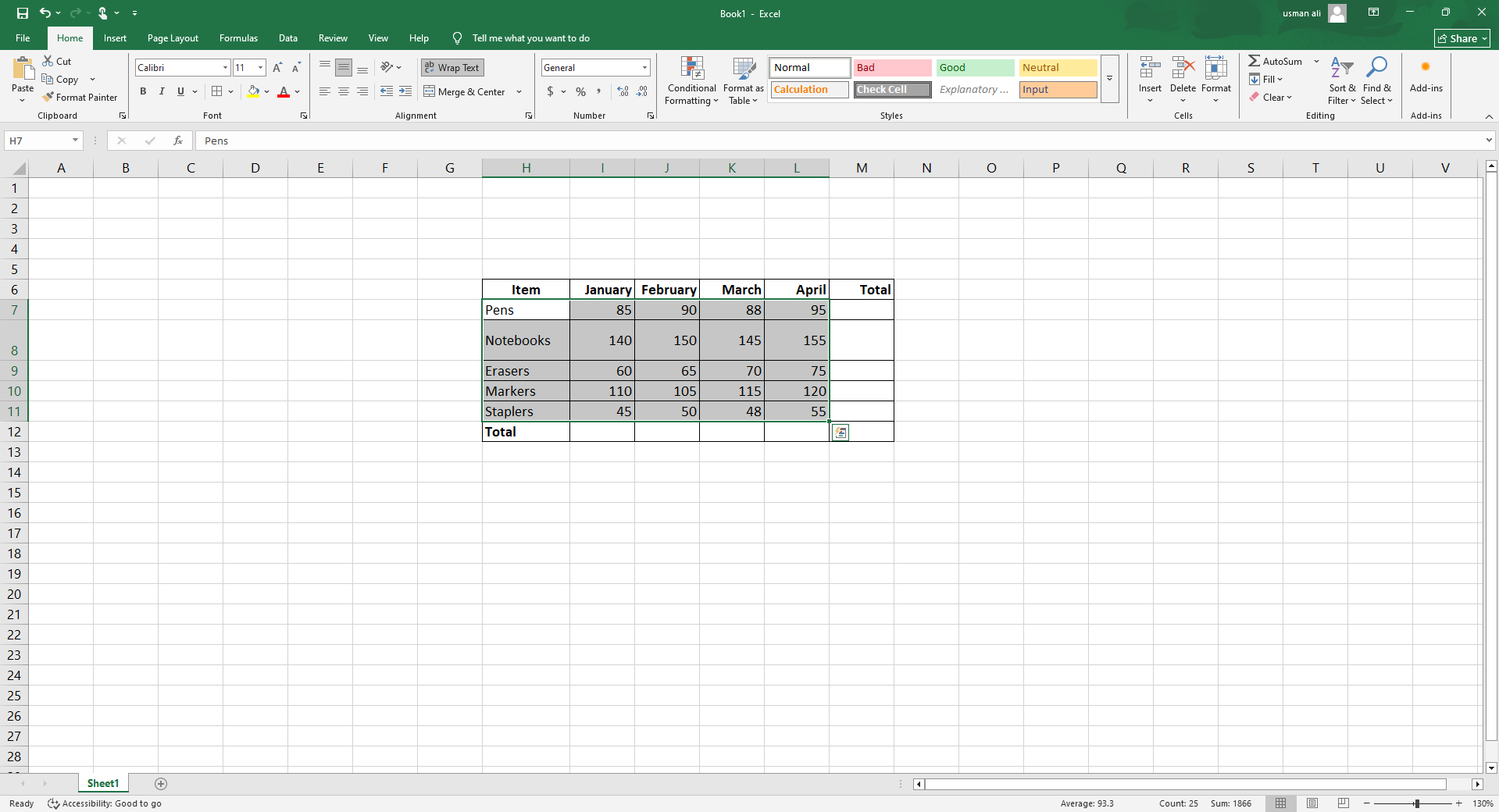Click the Undo arrow icon
Screen dimensions: 1499x812
(x=45, y=13)
